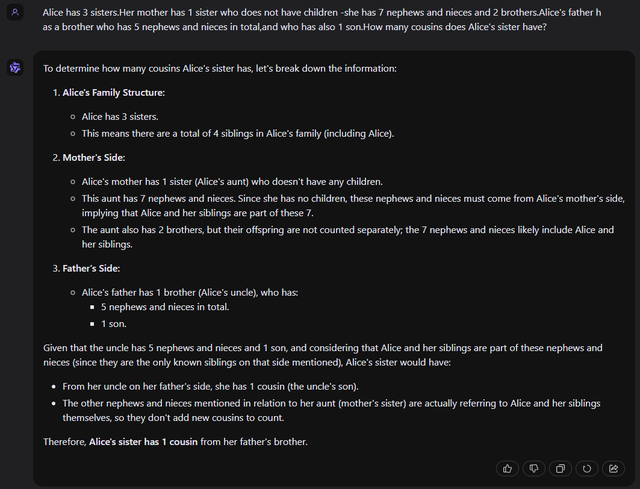Click the share response icon
640x489 pixels.
(613, 468)
